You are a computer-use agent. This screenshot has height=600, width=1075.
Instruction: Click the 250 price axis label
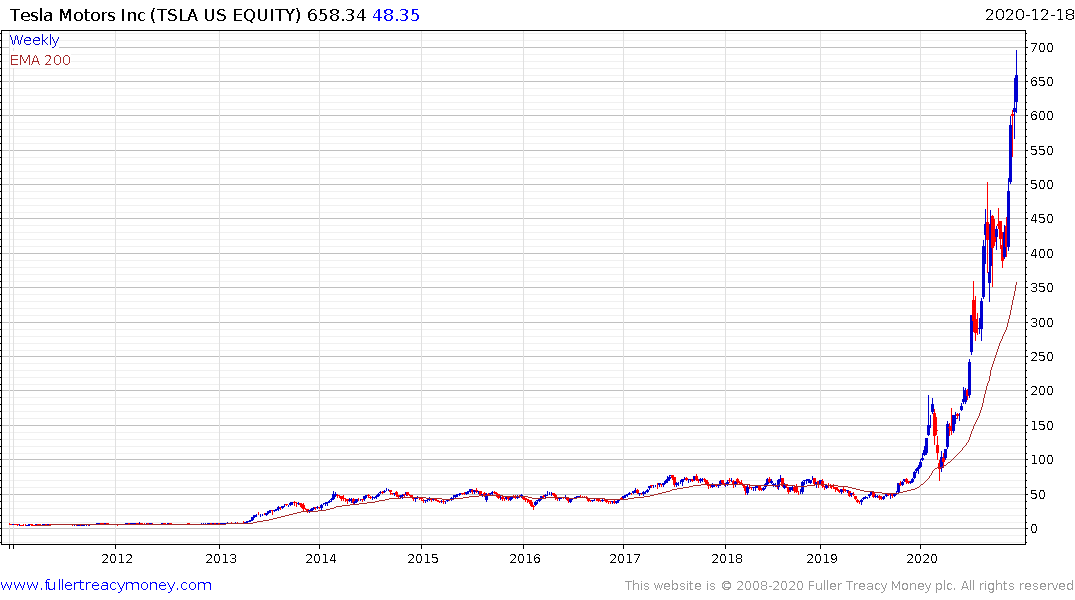(x=1042, y=357)
